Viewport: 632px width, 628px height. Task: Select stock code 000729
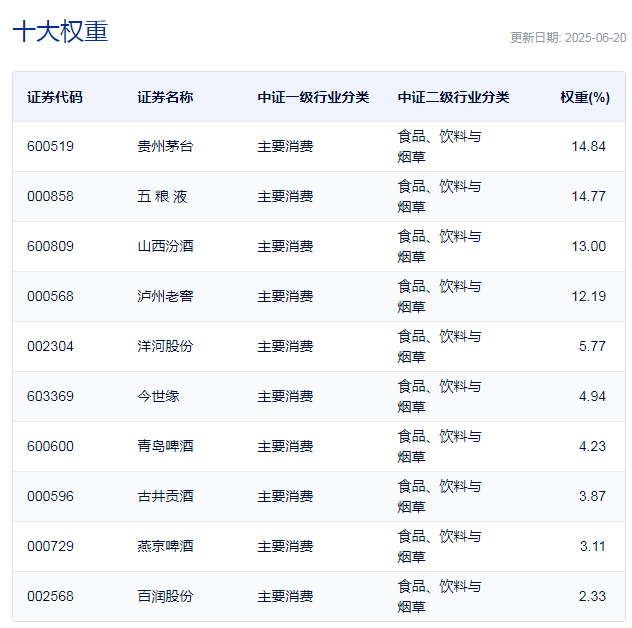[x=50, y=546]
